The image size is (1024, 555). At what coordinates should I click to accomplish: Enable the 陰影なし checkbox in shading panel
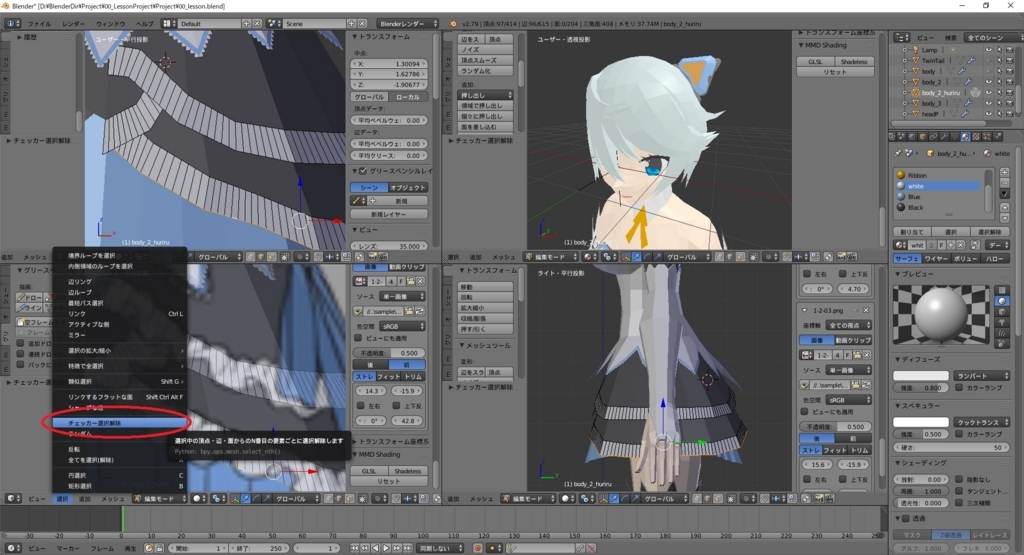tap(959, 479)
